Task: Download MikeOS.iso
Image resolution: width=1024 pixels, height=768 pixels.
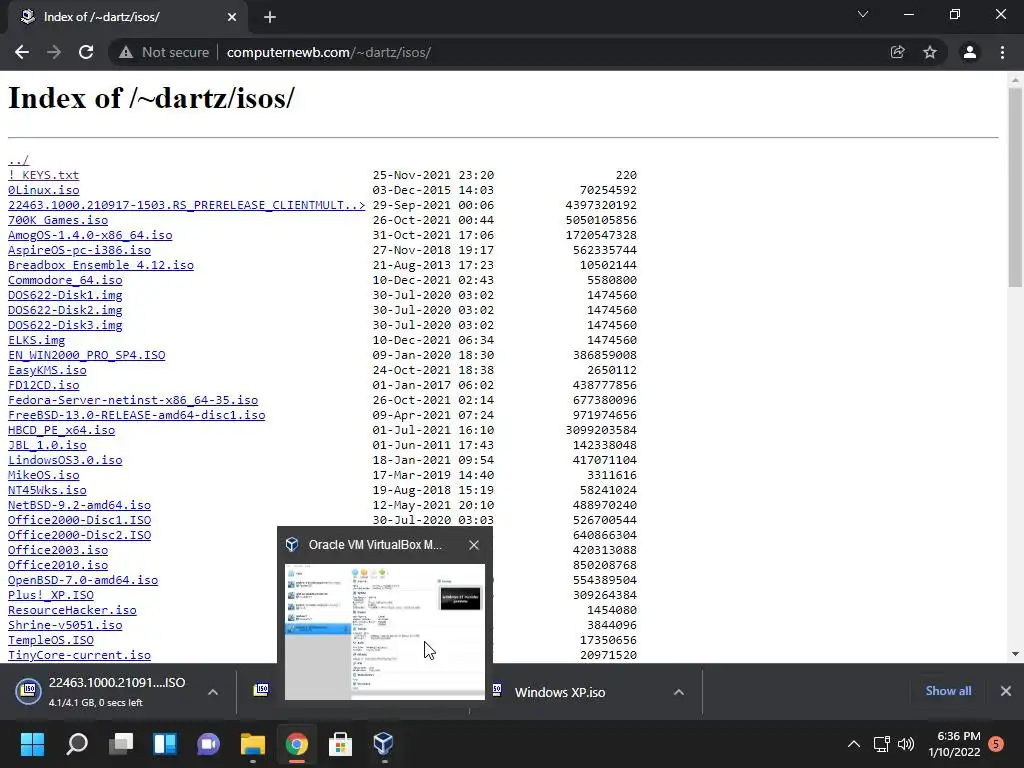Action: pos(43,475)
